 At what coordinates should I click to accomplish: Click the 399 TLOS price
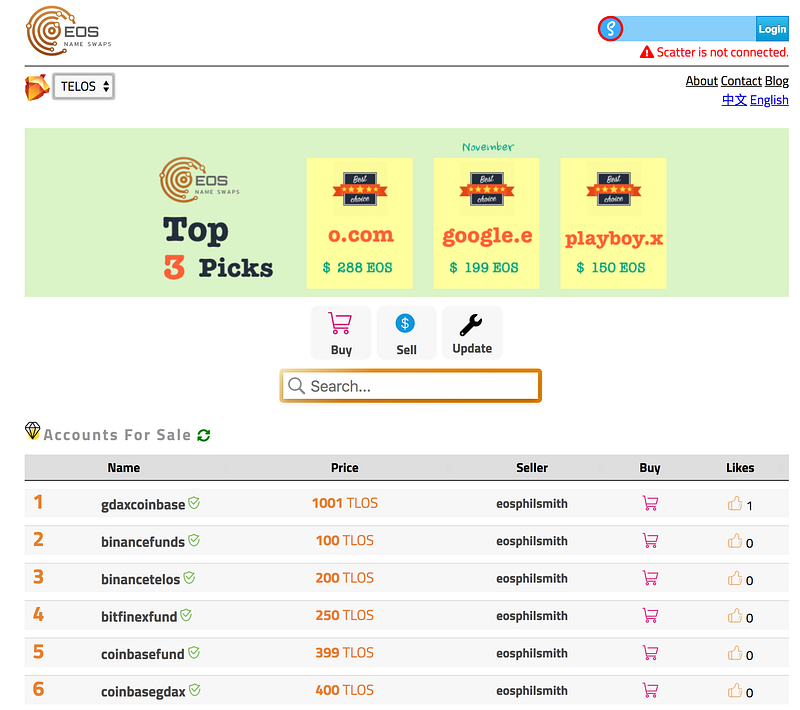click(344, 653)
